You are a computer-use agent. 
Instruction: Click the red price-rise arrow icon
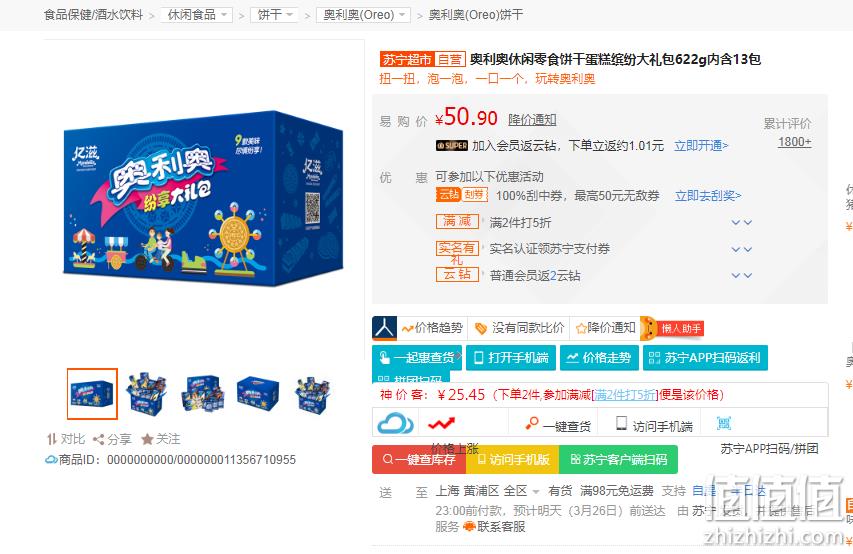(x=441, y=423)
